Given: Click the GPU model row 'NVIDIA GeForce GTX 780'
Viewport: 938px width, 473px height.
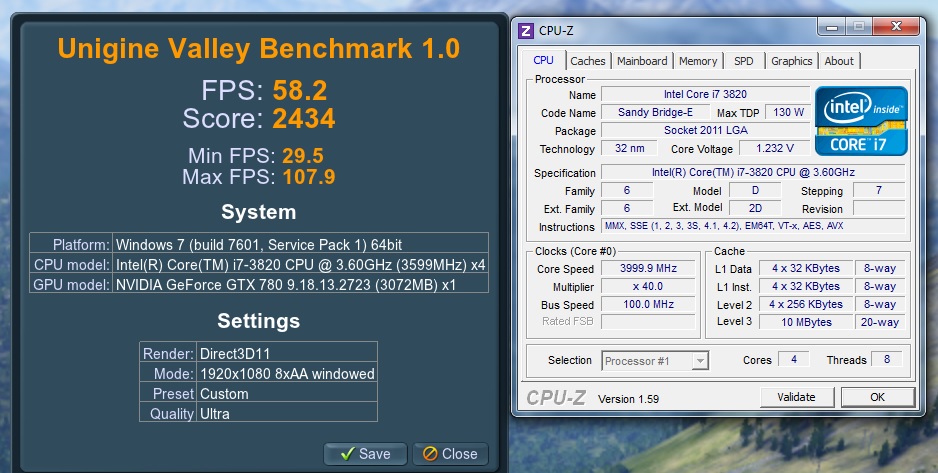Looking at the screenshot, I should pyautogui.click(x=259, y=284).
